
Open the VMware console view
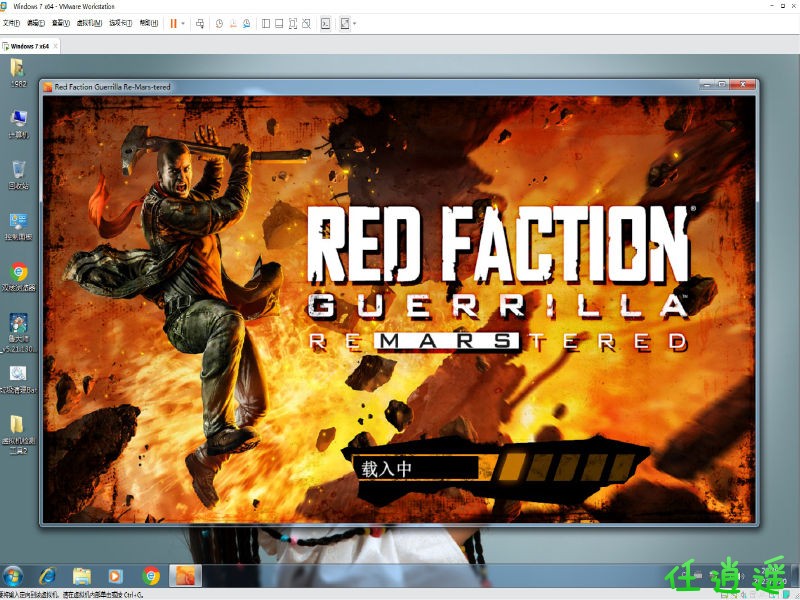[326, 23]
